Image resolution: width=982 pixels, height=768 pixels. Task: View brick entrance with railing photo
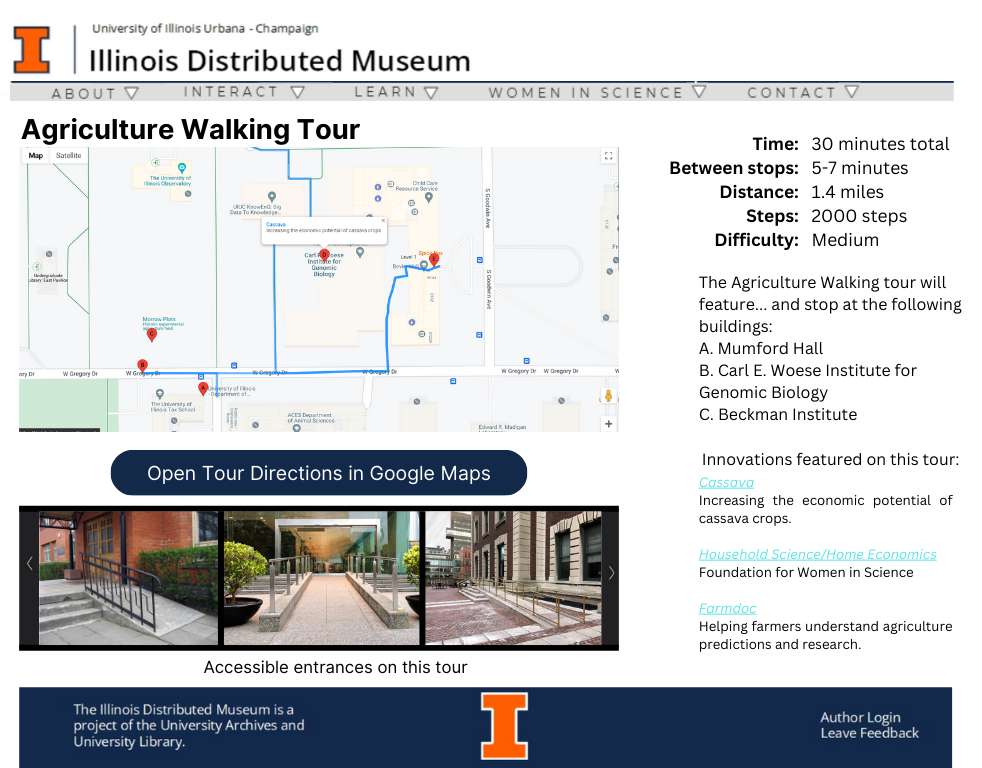(128, 578)
